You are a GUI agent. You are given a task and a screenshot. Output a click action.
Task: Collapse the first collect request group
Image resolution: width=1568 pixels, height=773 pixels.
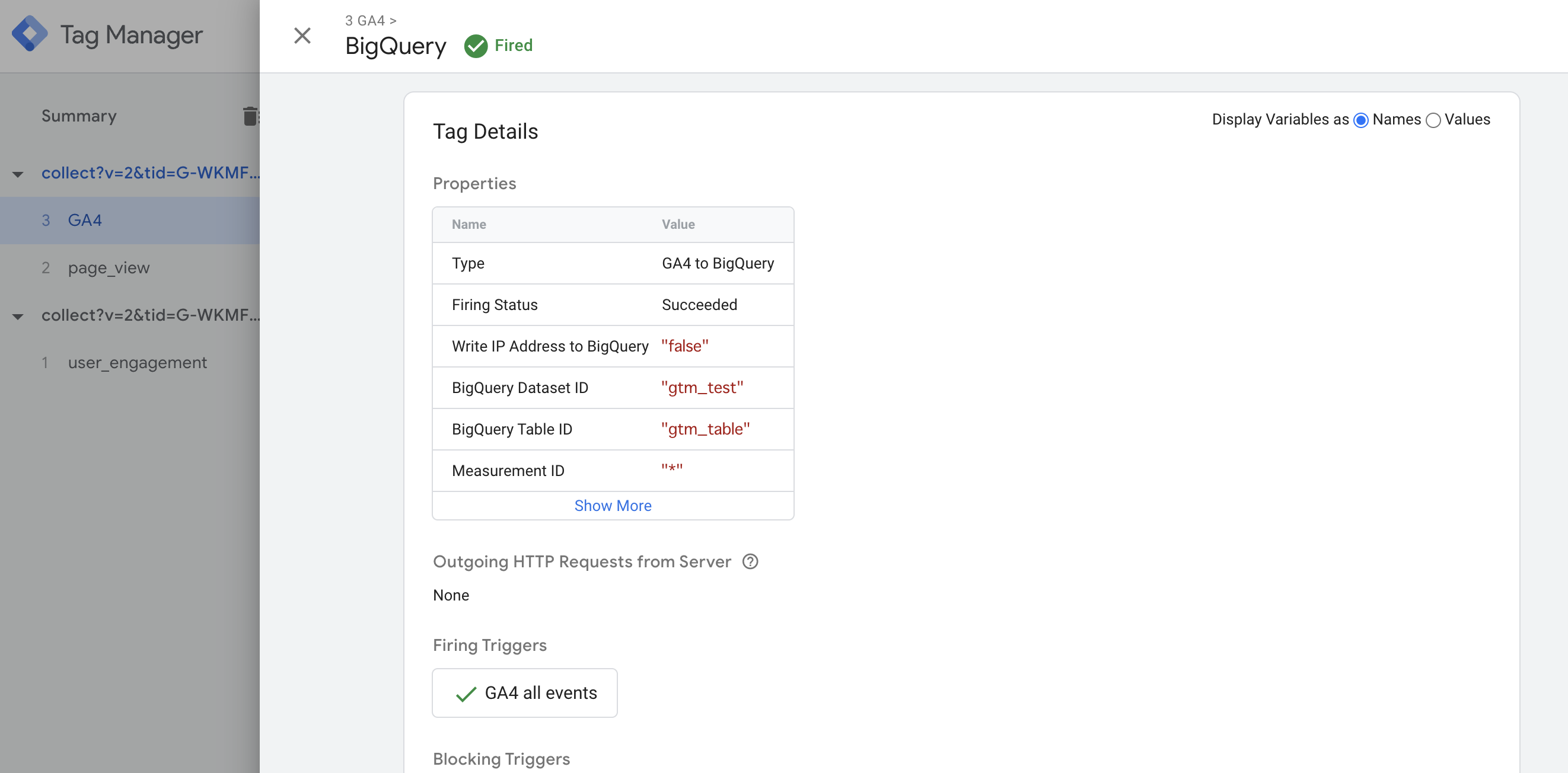18,175
